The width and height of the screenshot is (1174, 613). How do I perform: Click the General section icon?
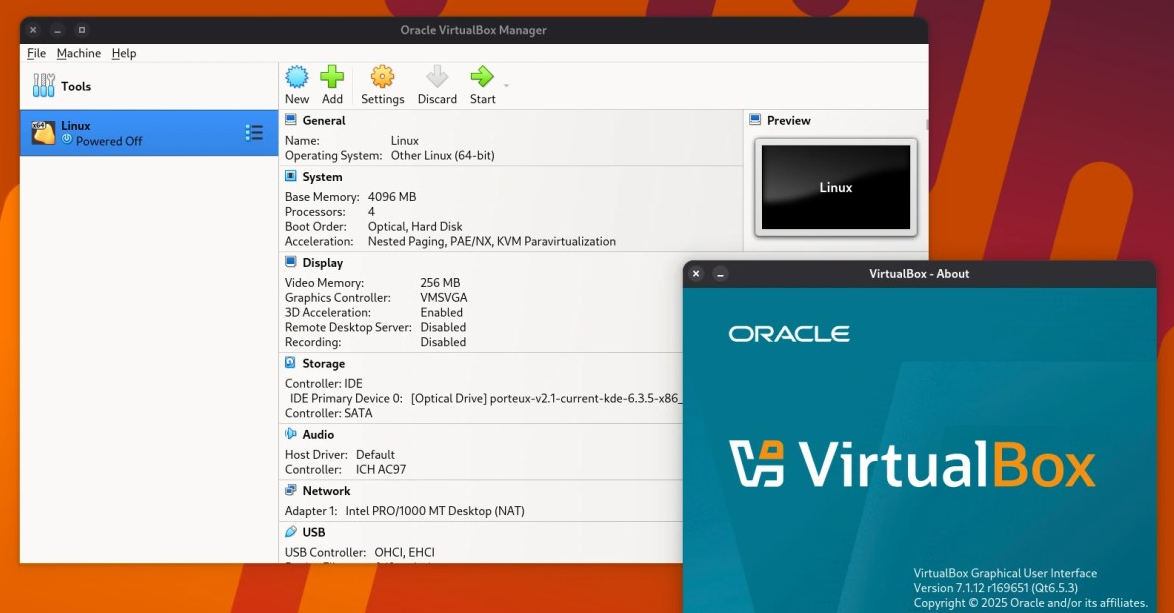tap(291, 120)
